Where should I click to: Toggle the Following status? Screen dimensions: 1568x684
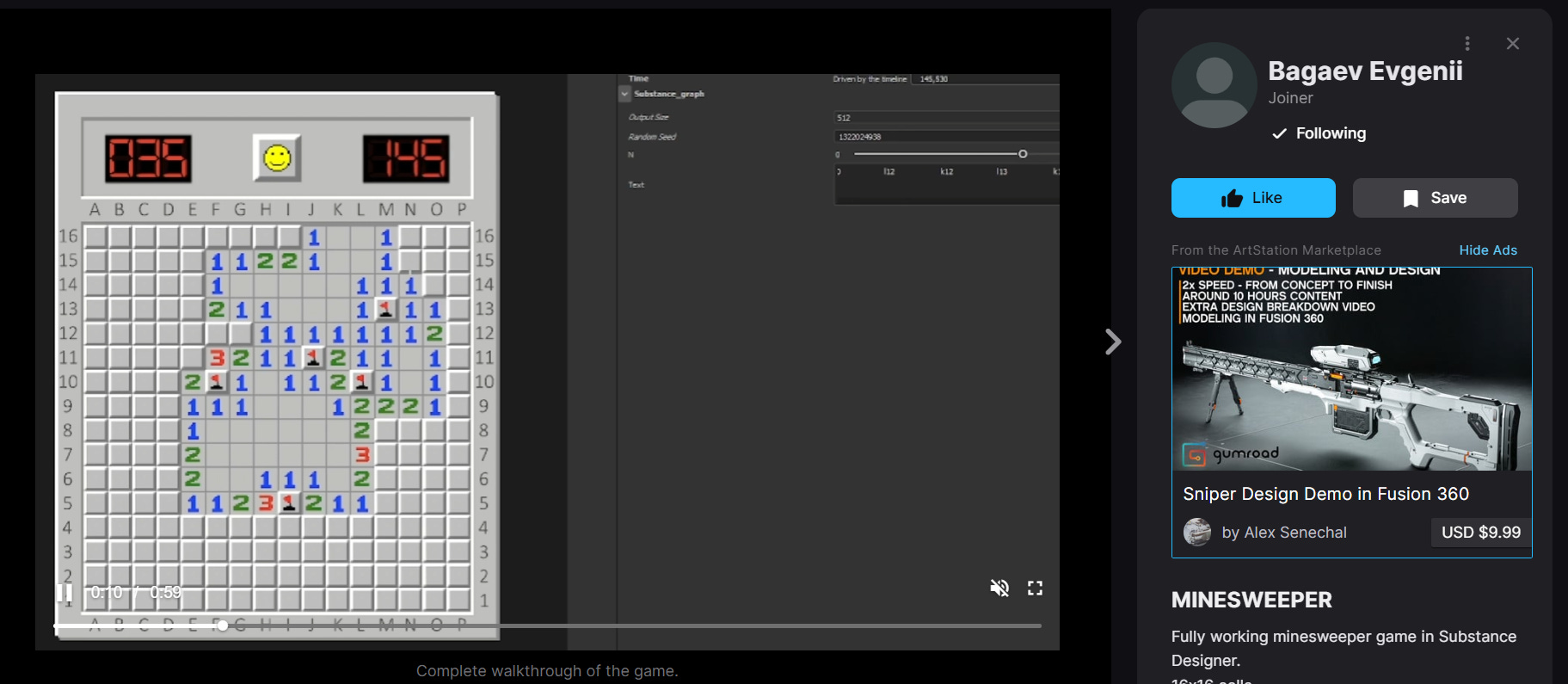pos(1319,133)
